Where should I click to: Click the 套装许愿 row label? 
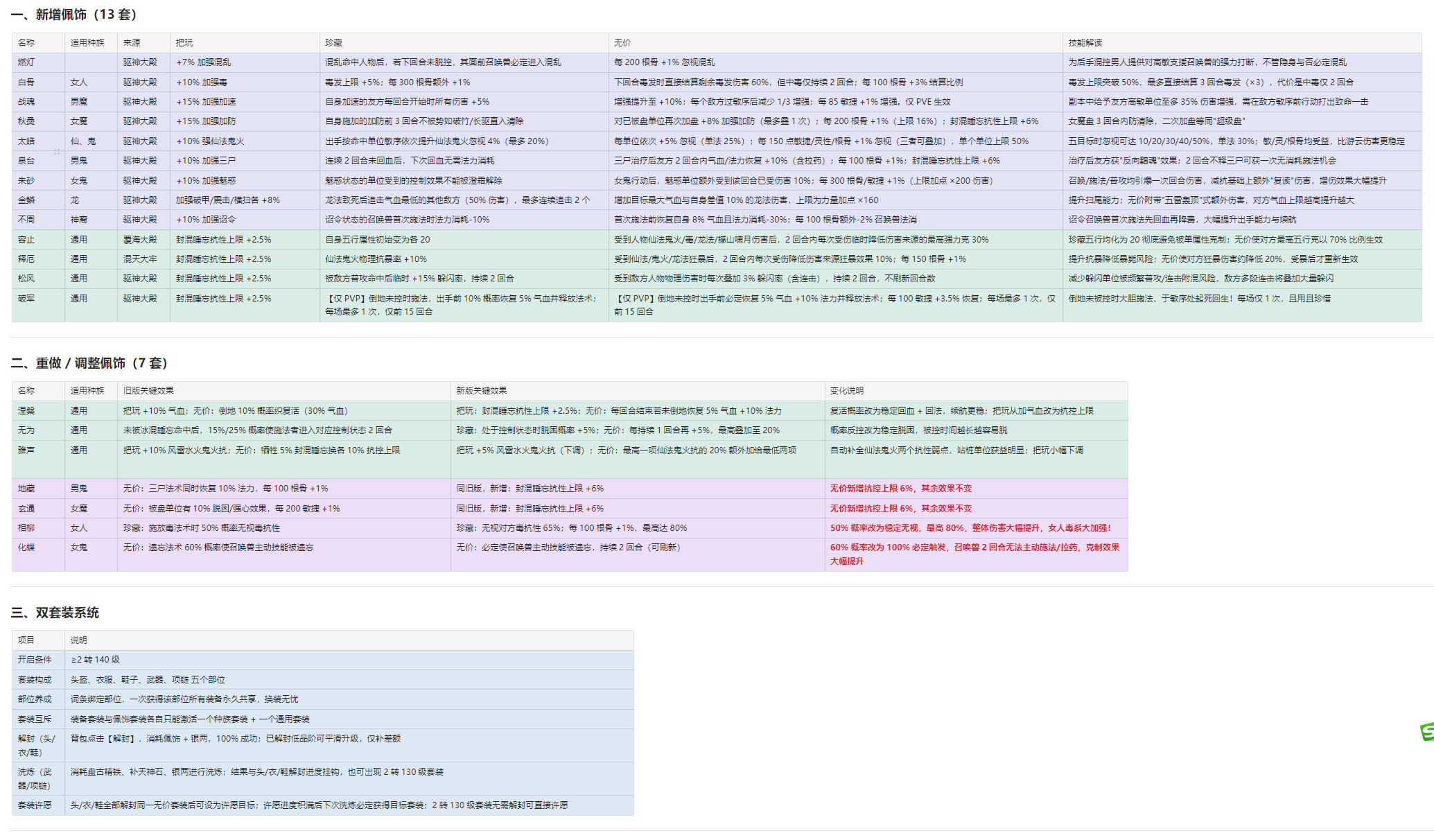pyautogui.click(x=35, y=805)
